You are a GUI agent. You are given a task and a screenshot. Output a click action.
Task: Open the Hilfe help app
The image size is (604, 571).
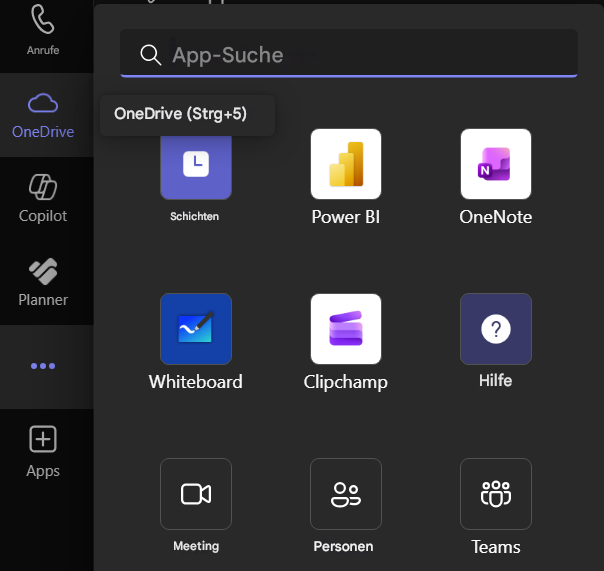tap(496, 329)
